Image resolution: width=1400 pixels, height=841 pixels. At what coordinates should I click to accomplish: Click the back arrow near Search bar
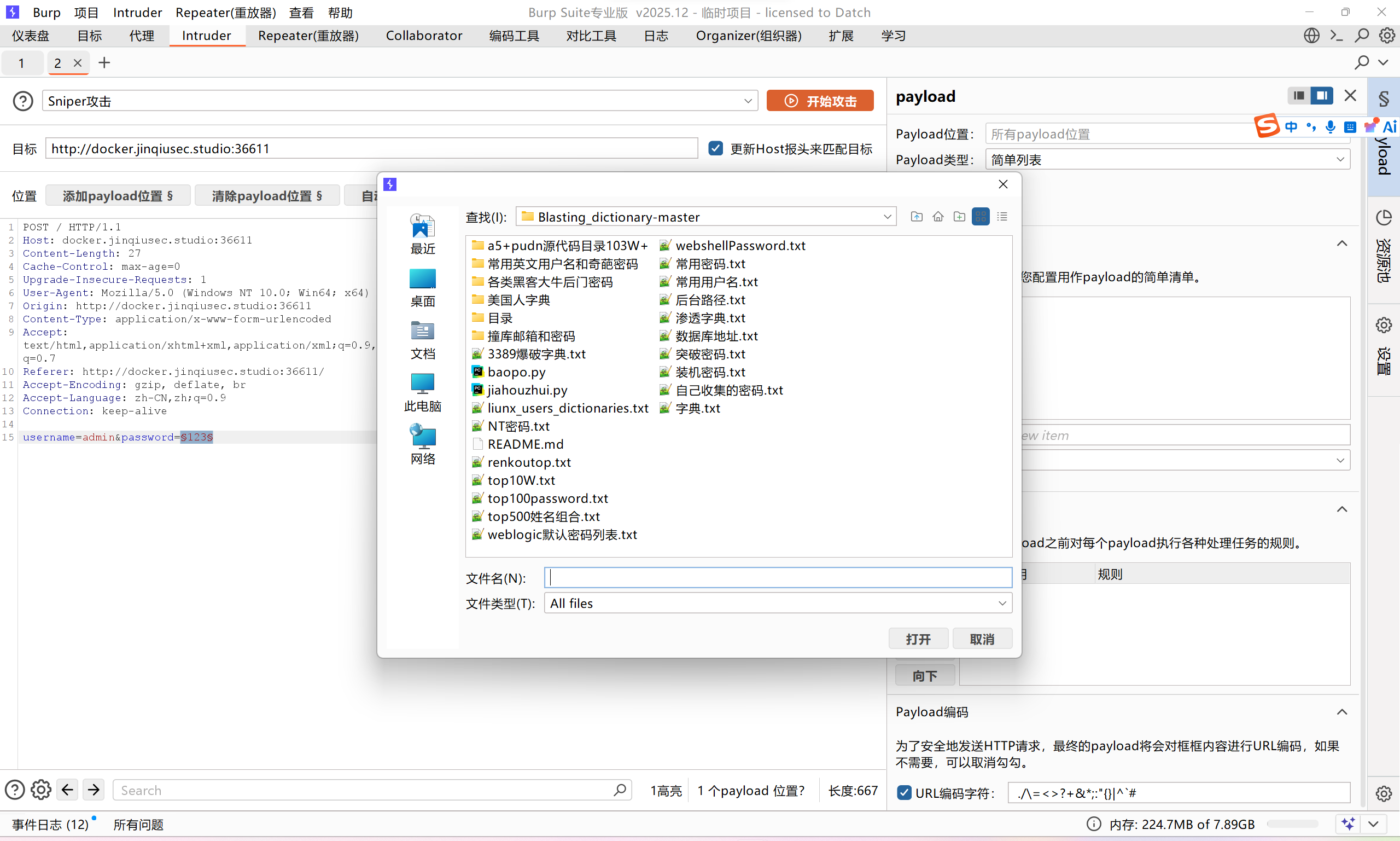pos(67,790)
